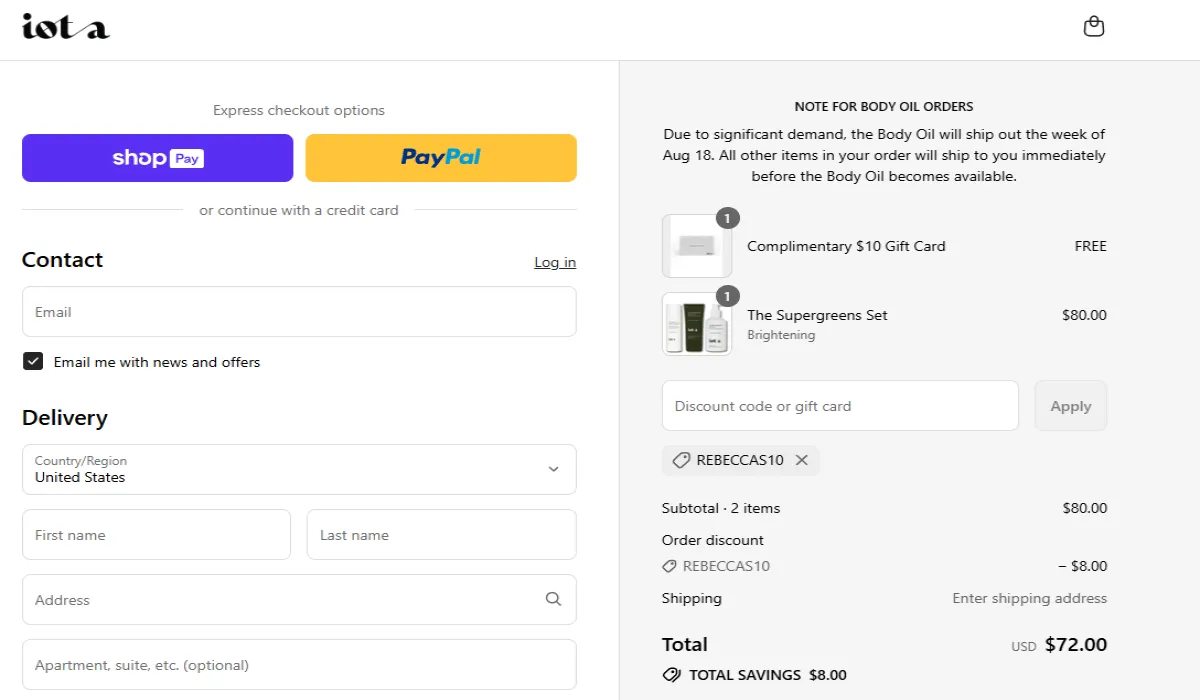Click 'Complimentary $10 Gift Card' product name
The width and height of the screenshot is (1200, 700).
point(846,246)
